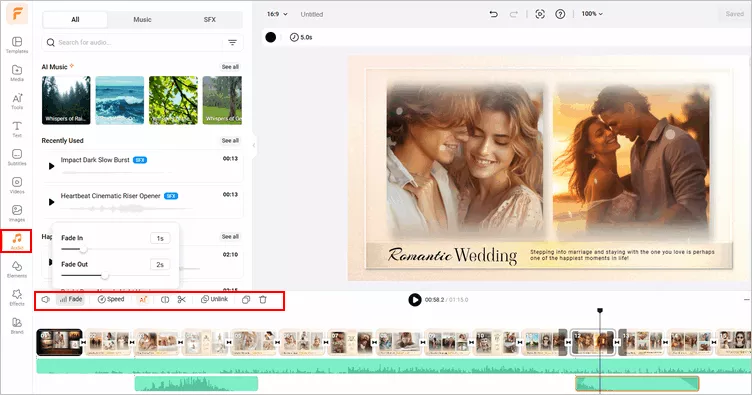Click the Impact Dark Slow Burst track name
Viewport: 752px width, 395px height.
point(95,160)
